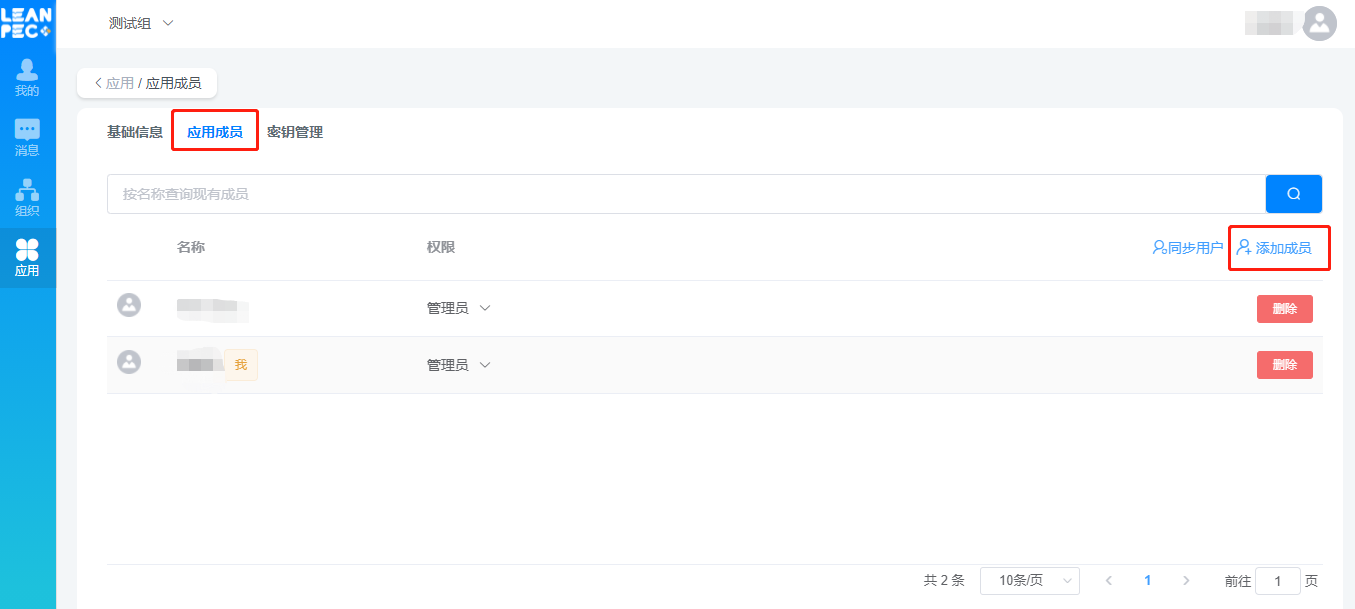Open the user avatar at top right

click(1320, 23)
